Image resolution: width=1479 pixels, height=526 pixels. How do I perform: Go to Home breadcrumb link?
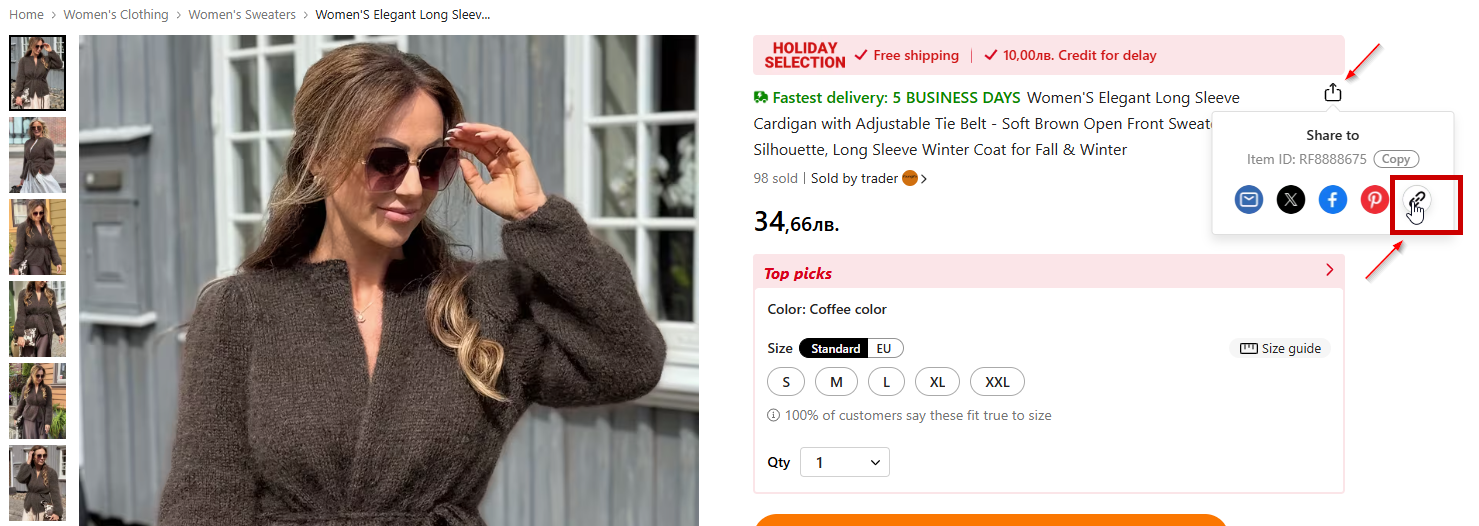coord(27,15)
